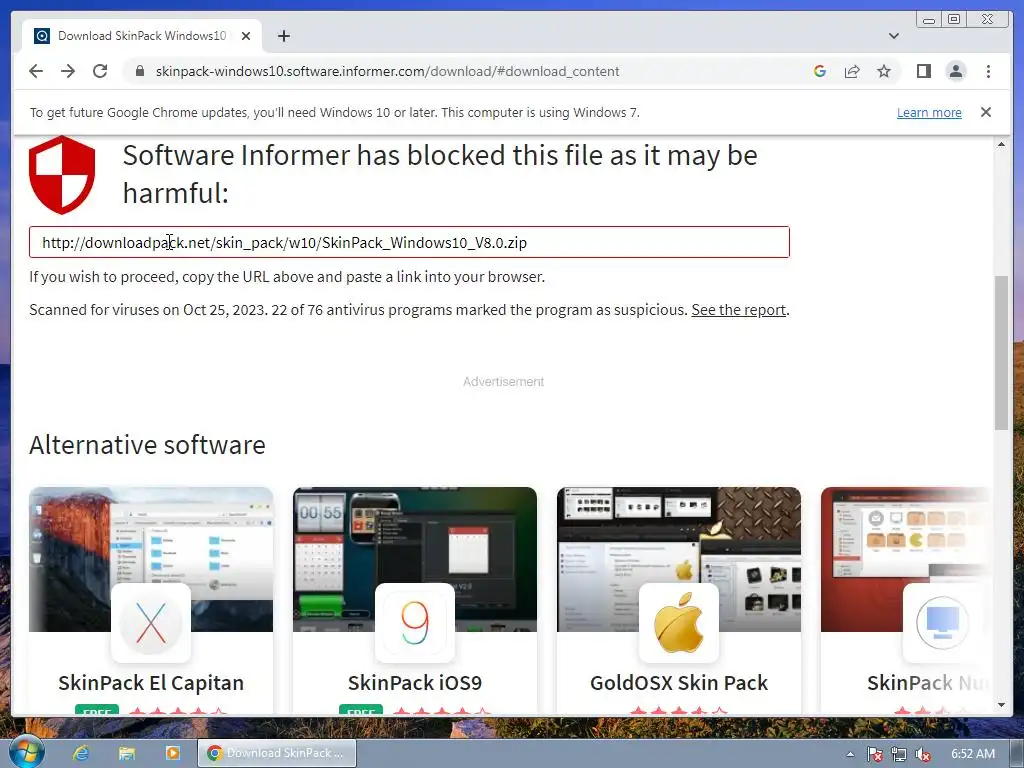Open the Chrome profile menu
This screenshot has width=1024, height=768.
[x=956, y=71]
